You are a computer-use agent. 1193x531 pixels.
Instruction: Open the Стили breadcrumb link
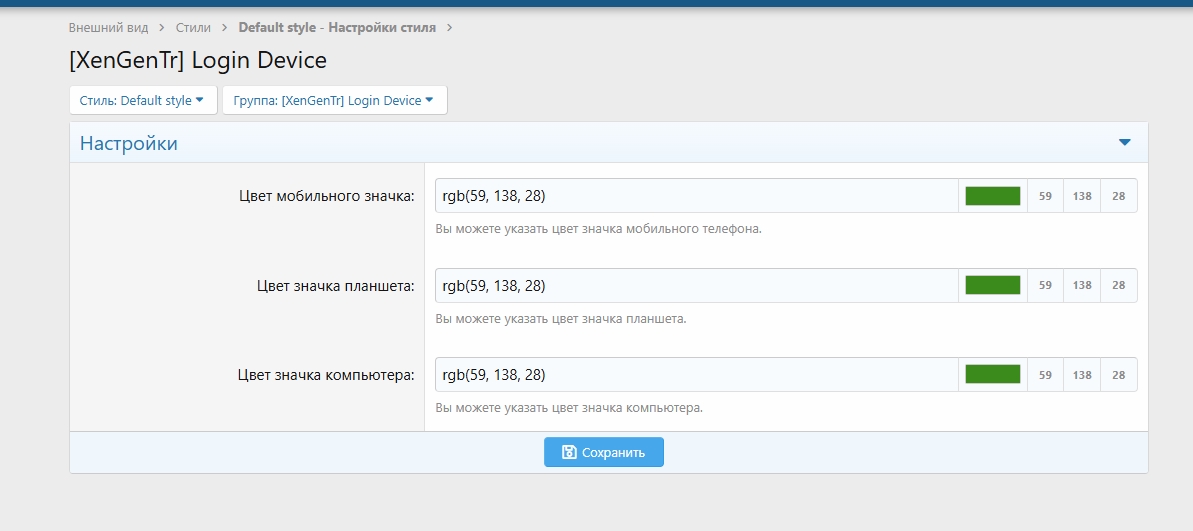tap(194, 27)
